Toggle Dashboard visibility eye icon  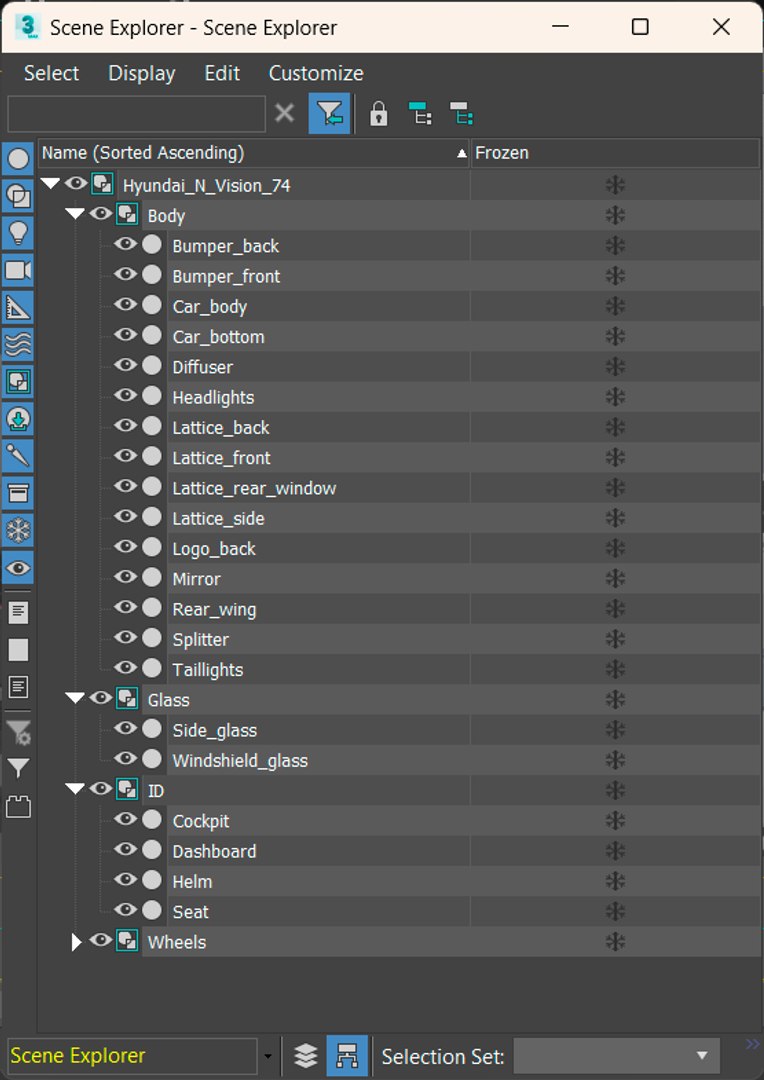[x=125, y=850]
